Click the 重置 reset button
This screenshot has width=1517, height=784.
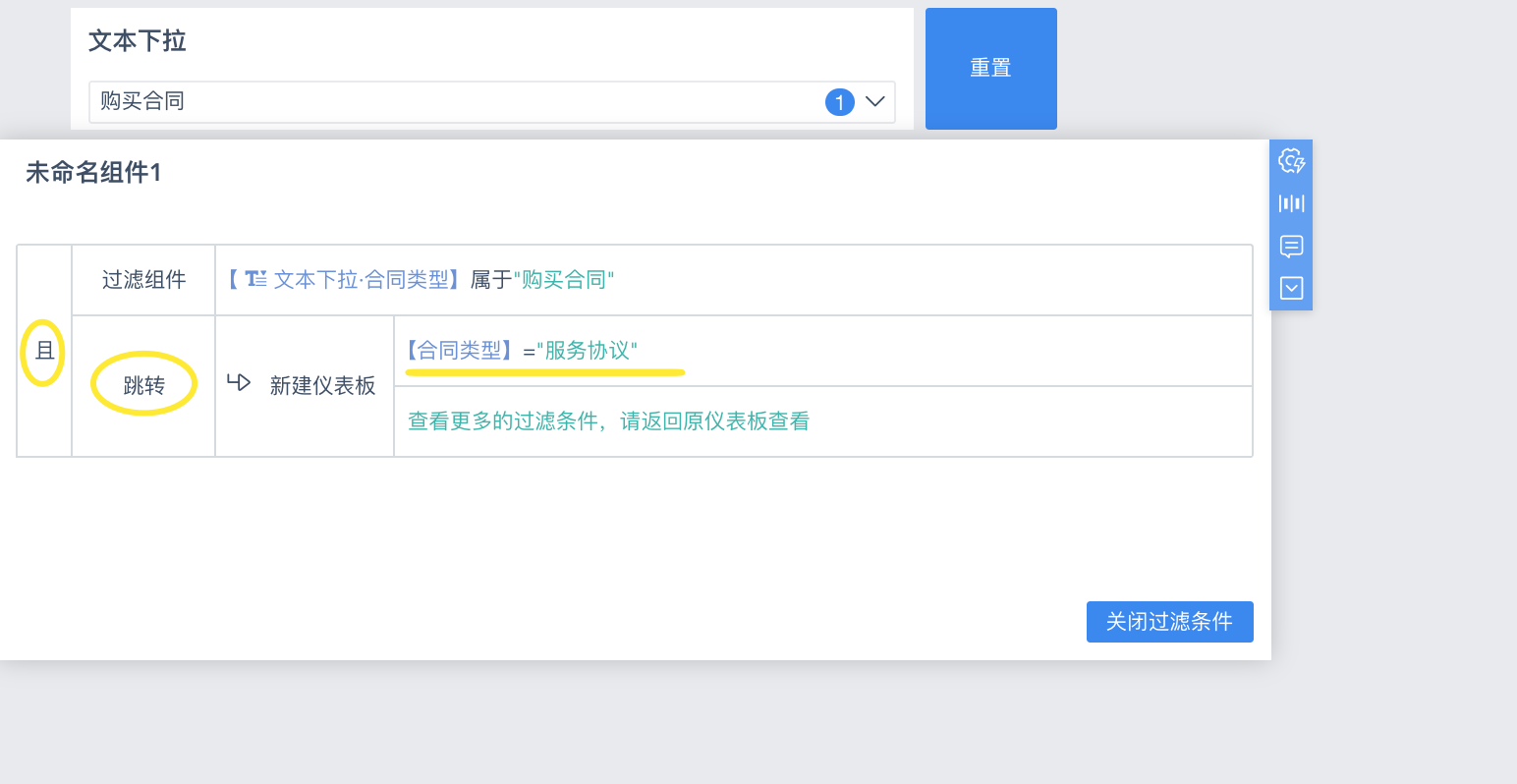click(x=990, y=69)
